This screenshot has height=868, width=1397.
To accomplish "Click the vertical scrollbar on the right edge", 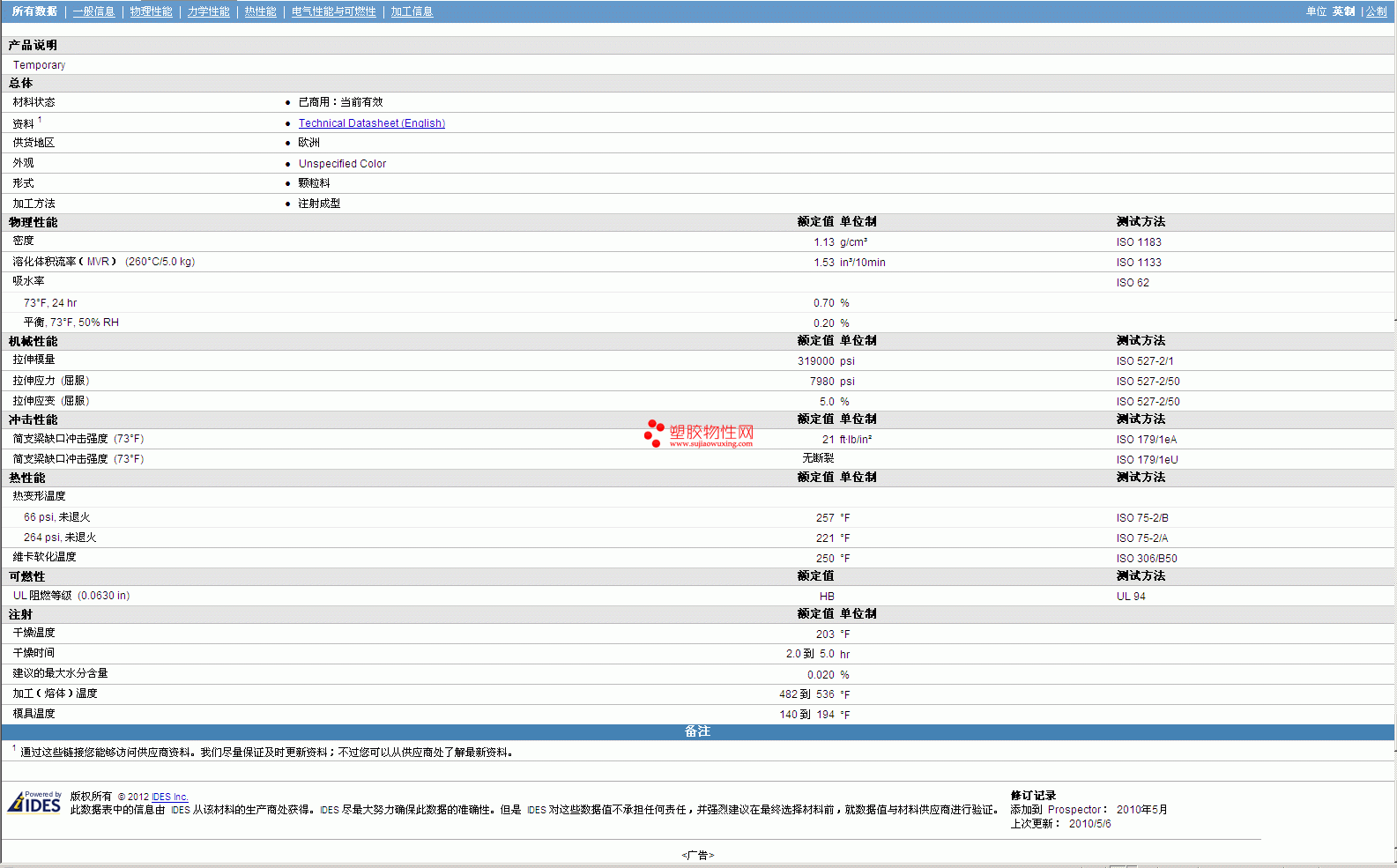I will point(1395,441).
